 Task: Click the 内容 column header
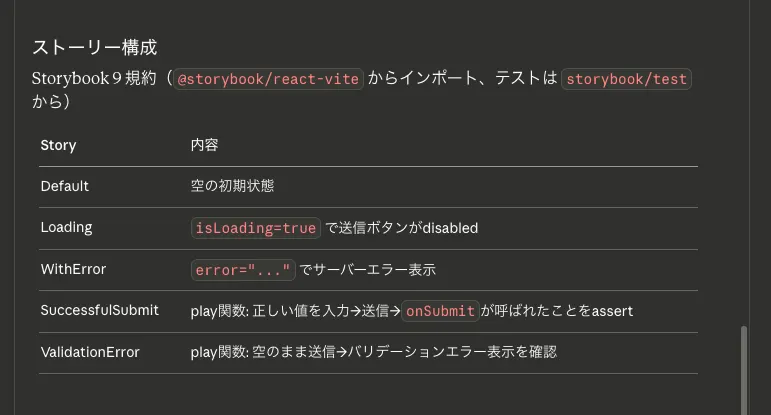coord(205,145)
